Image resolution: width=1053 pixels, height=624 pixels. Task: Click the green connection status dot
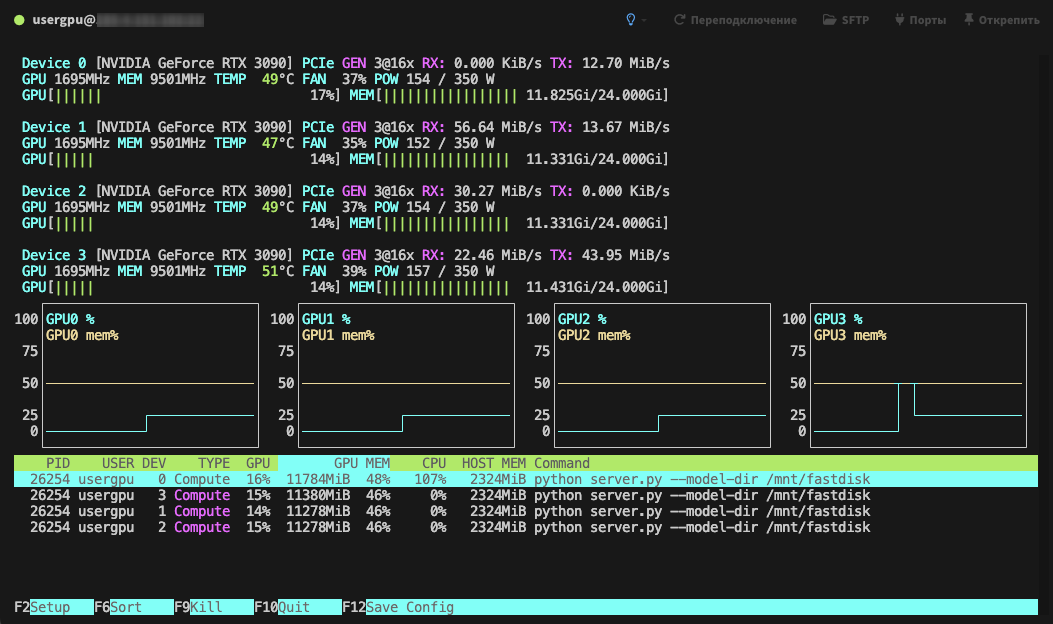19,20
